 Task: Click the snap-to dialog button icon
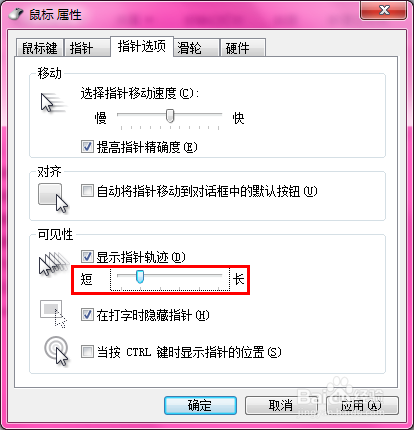[53, 198]
